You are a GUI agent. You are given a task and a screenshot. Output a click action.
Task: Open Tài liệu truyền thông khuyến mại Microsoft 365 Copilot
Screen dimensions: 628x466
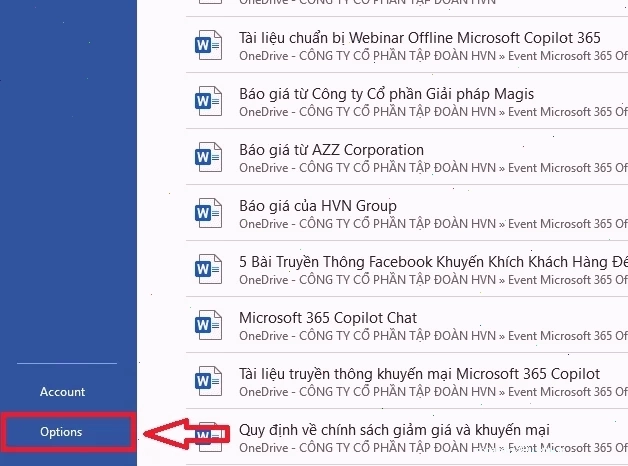point(419,374)
